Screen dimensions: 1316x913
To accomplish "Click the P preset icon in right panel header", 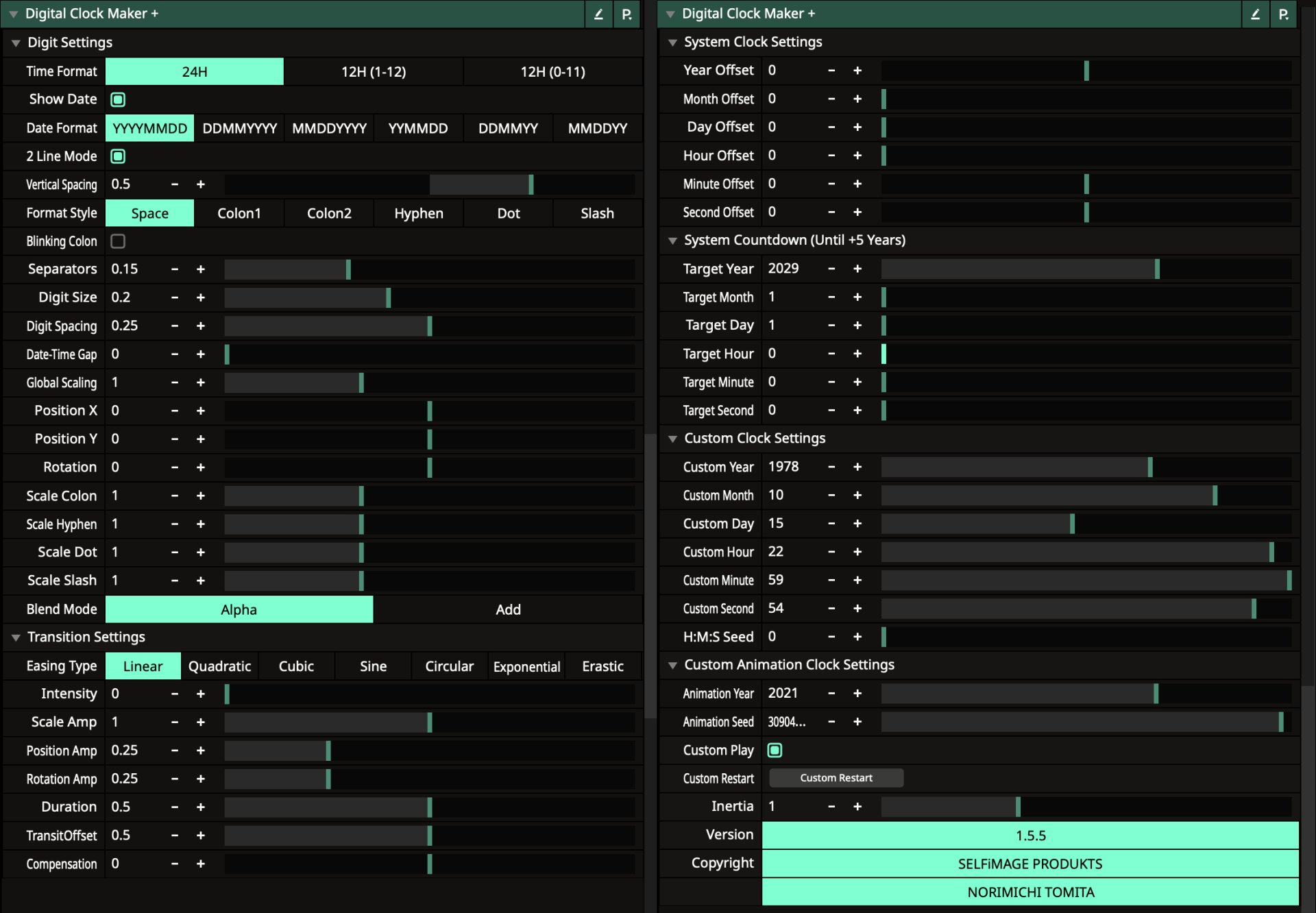I will coord(1283,14).
